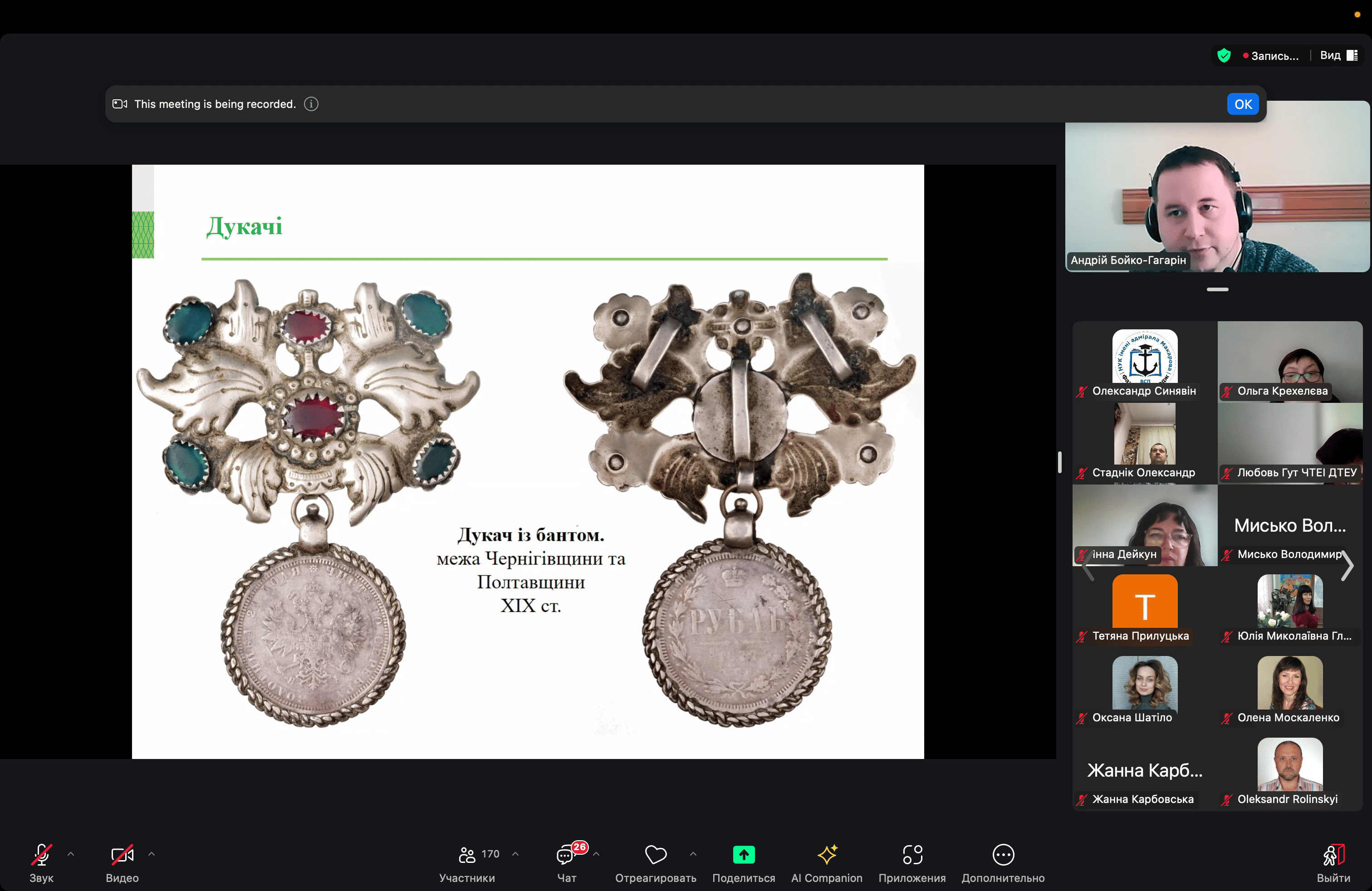Screen dimensions: 1372x891
Task: Click the green encryption shield icon
Action: click(x=1224, y=55)
